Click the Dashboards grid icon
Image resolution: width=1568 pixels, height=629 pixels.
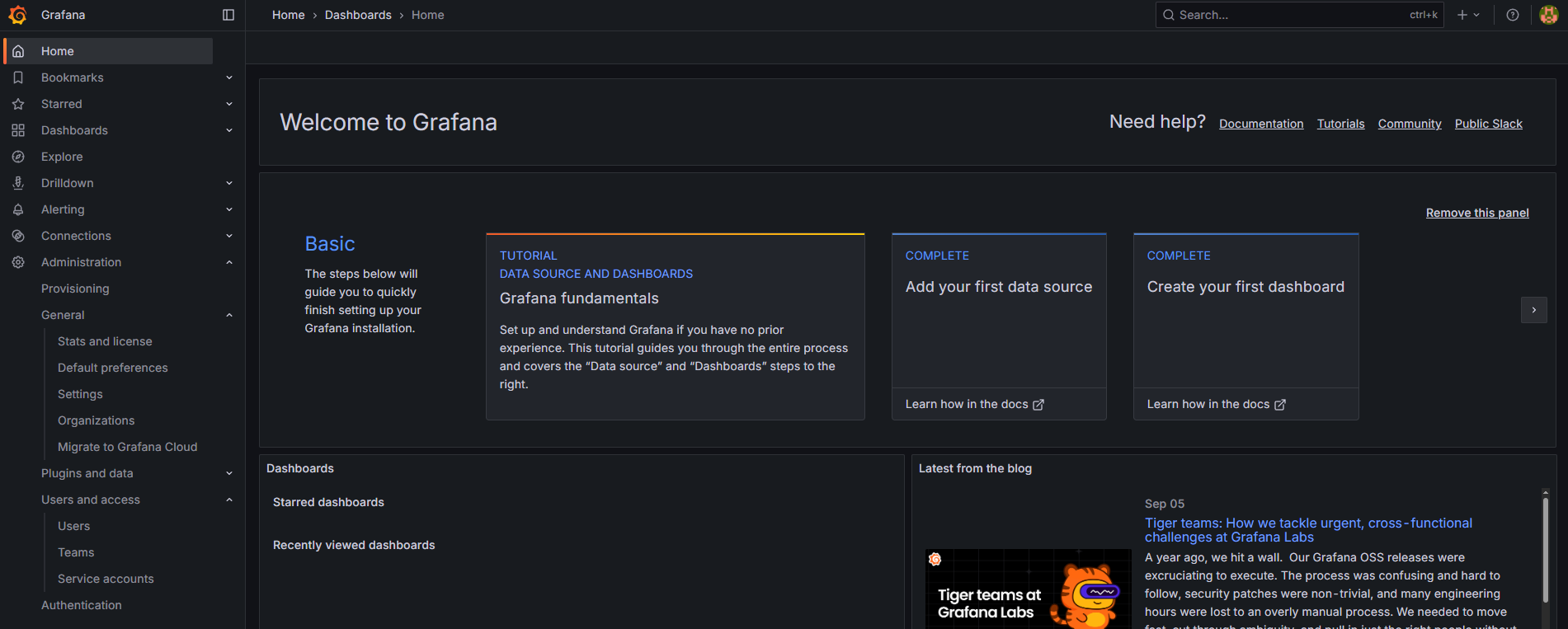[x=18, y=130]
